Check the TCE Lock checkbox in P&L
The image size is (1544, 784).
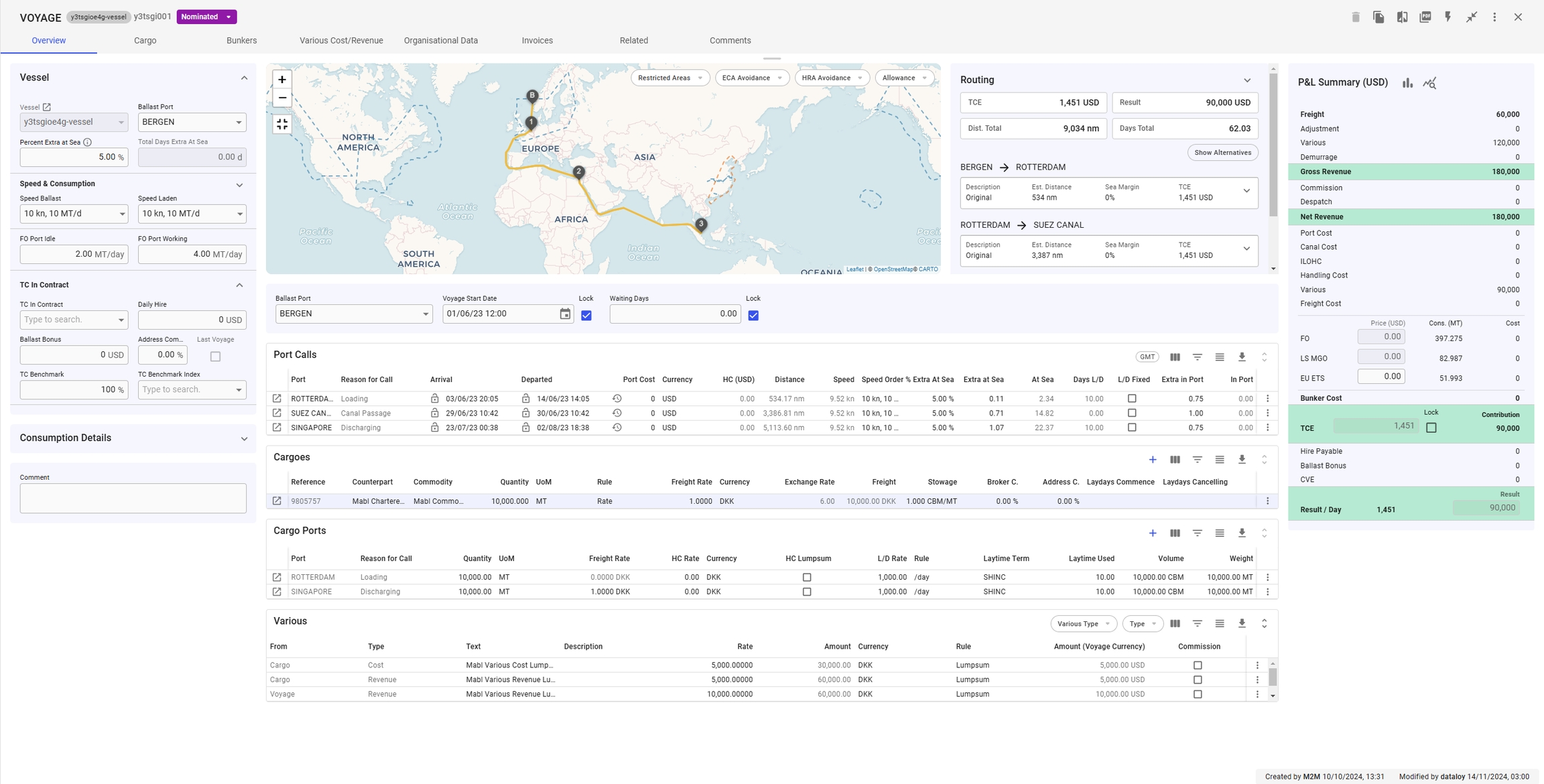tap(1431, 428)
